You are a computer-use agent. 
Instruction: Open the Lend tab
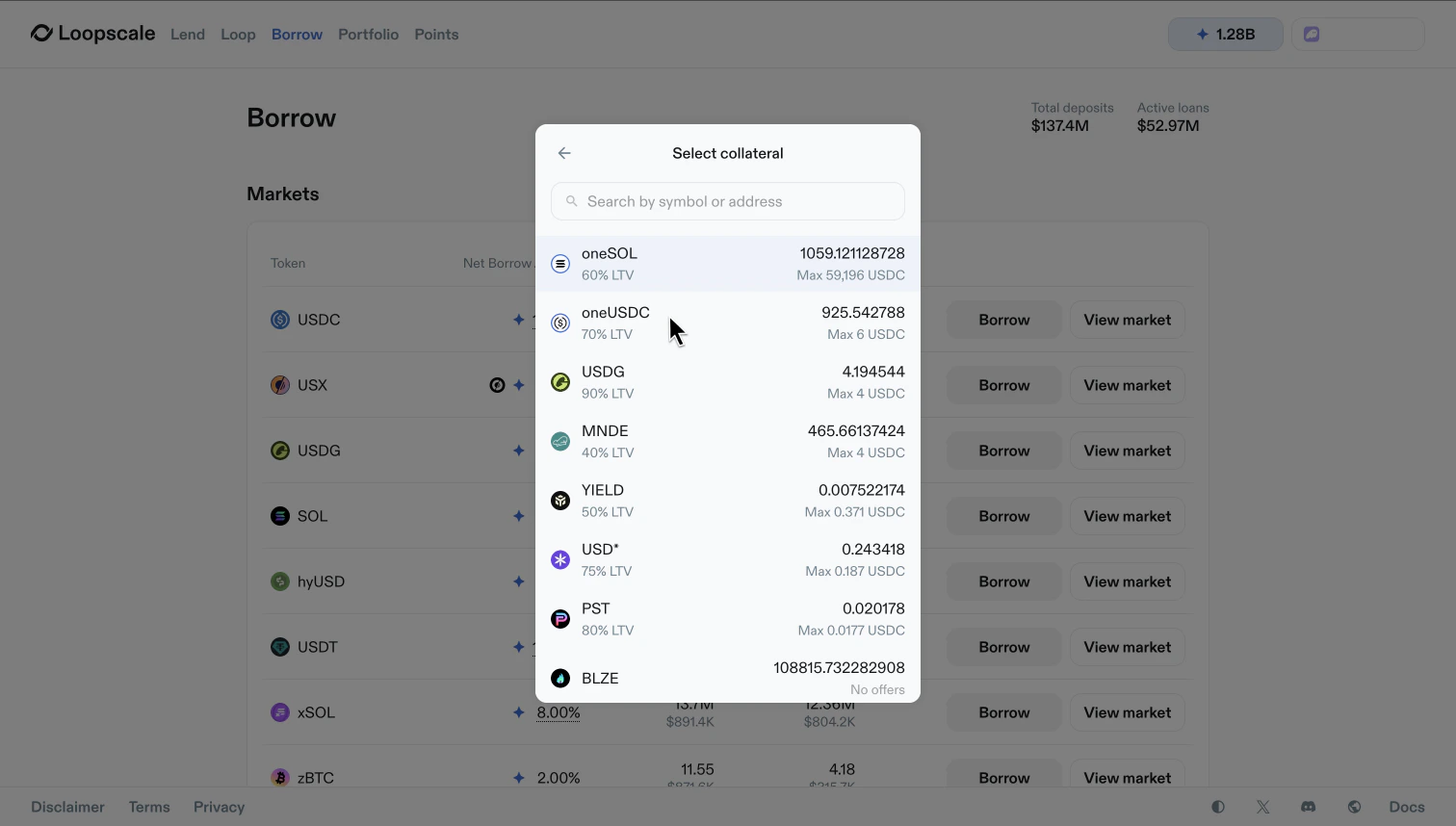click(x=188, y=35)
